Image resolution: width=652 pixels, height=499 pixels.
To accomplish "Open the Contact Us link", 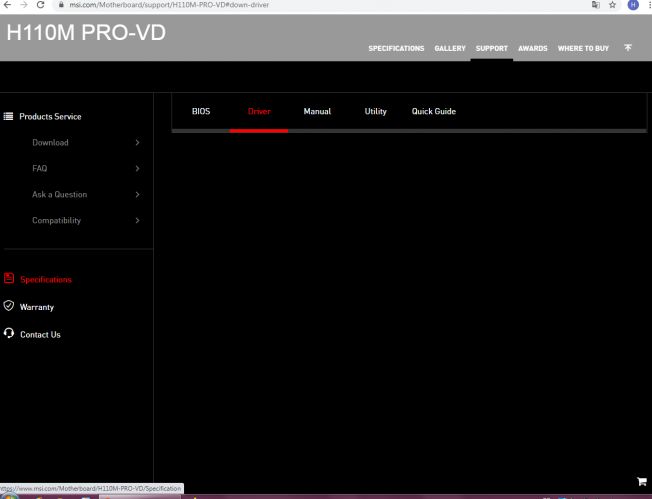I will (x=40, y=334).
